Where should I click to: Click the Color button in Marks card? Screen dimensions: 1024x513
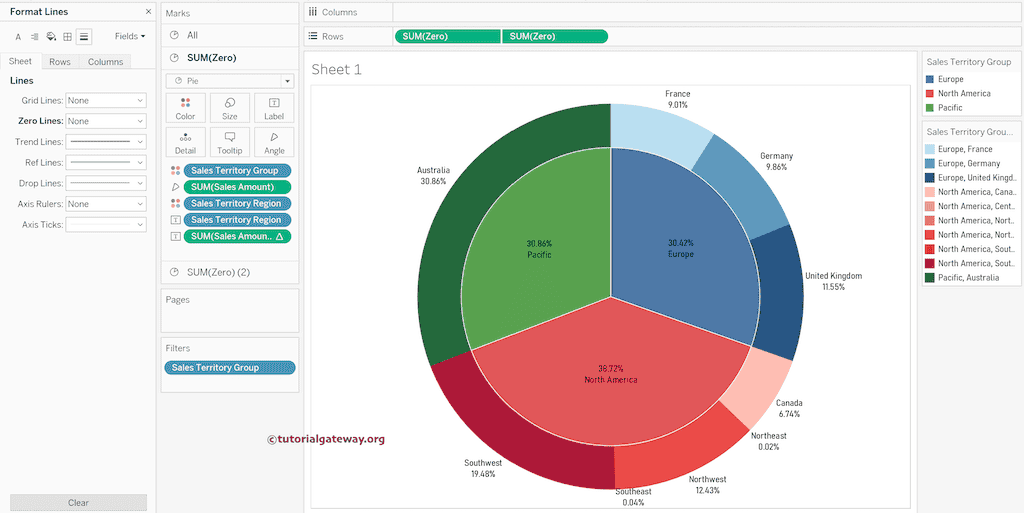click(185, 108)
